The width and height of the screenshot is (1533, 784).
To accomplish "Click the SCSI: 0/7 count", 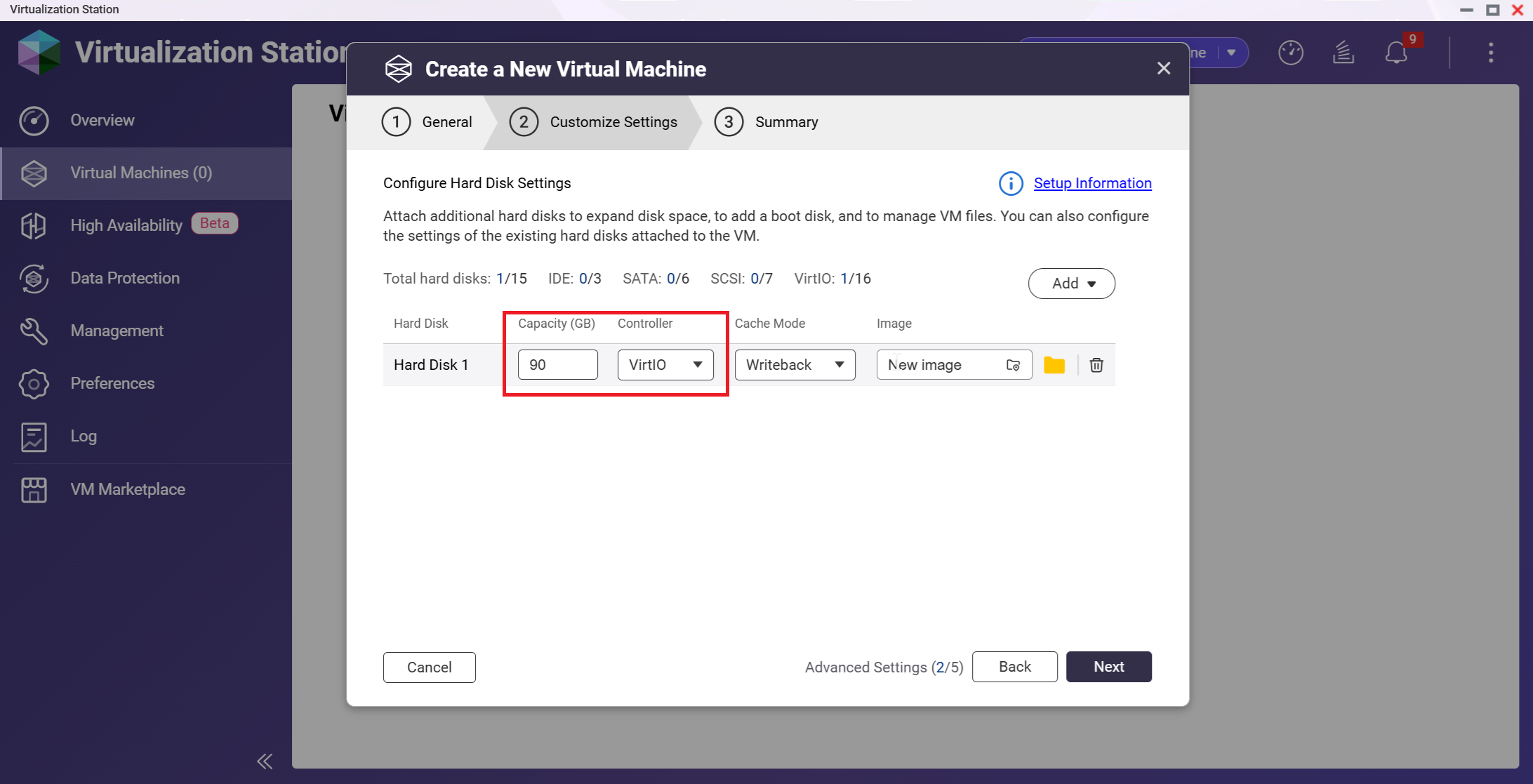I will [x=741, y=279].
